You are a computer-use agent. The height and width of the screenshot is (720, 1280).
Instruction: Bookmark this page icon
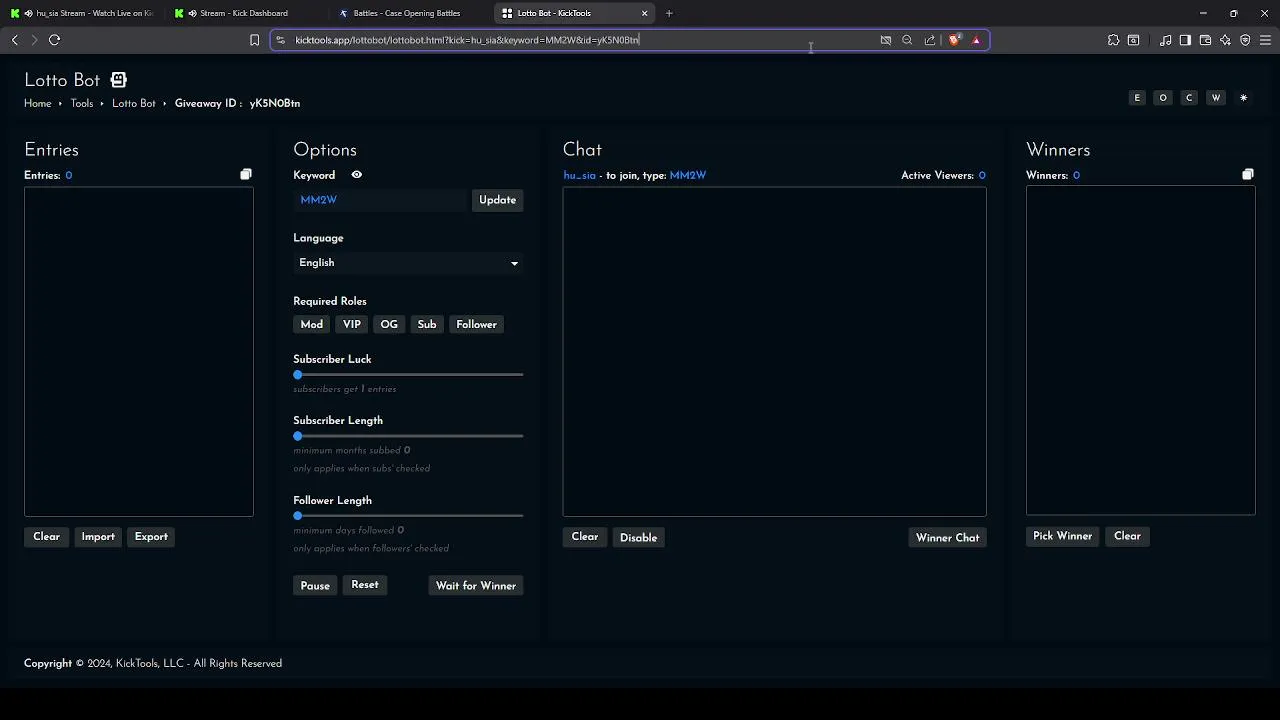click(254, 40)
